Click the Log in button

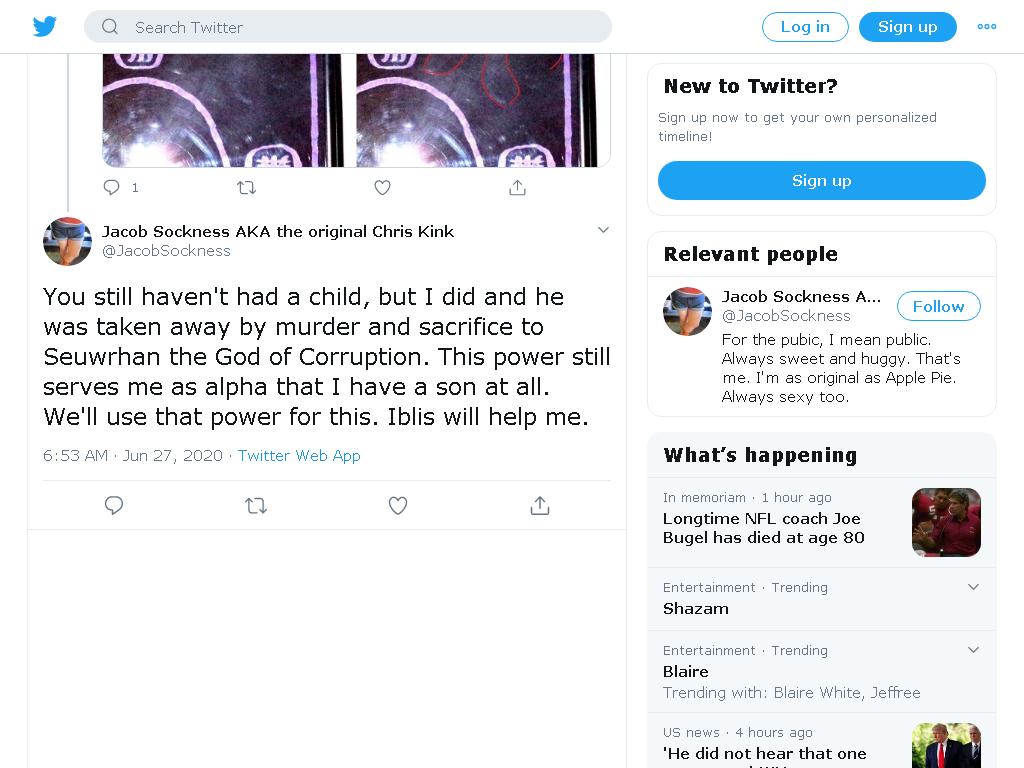coord(805,27)
